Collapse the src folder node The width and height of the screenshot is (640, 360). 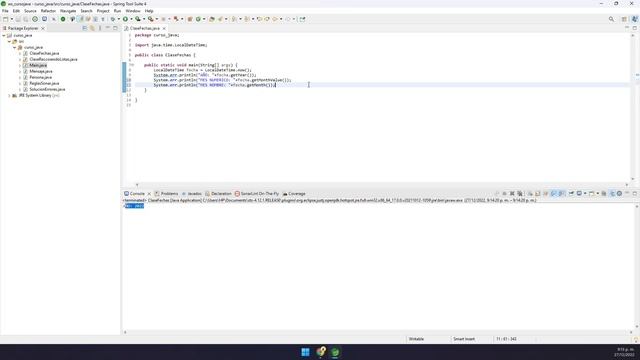(9, 41)
